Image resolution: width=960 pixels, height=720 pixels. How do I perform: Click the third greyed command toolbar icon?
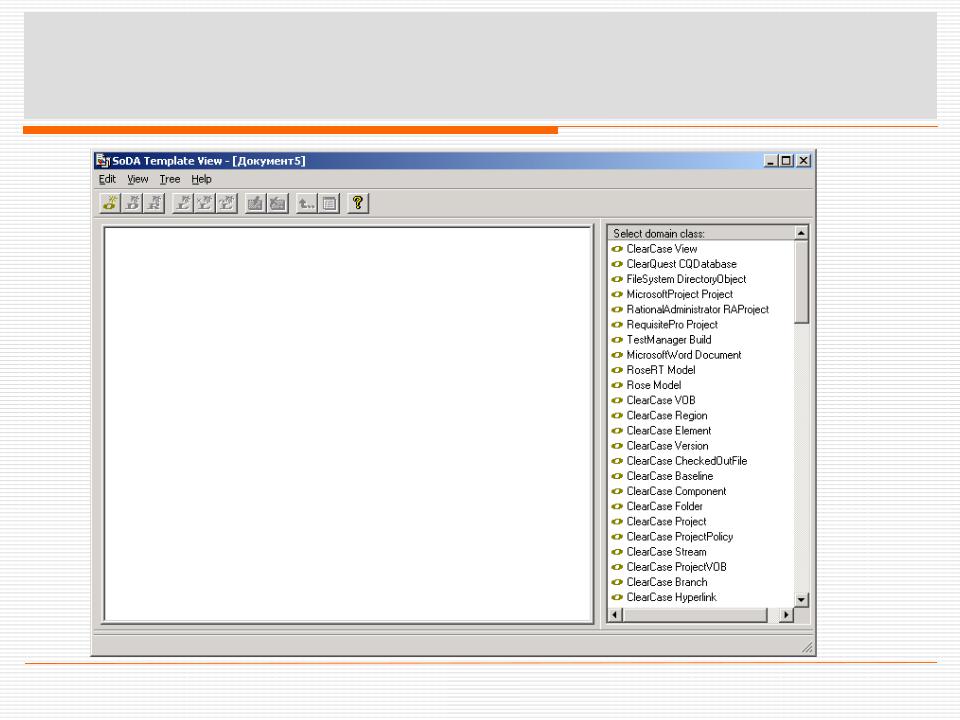tap(154, 203)
